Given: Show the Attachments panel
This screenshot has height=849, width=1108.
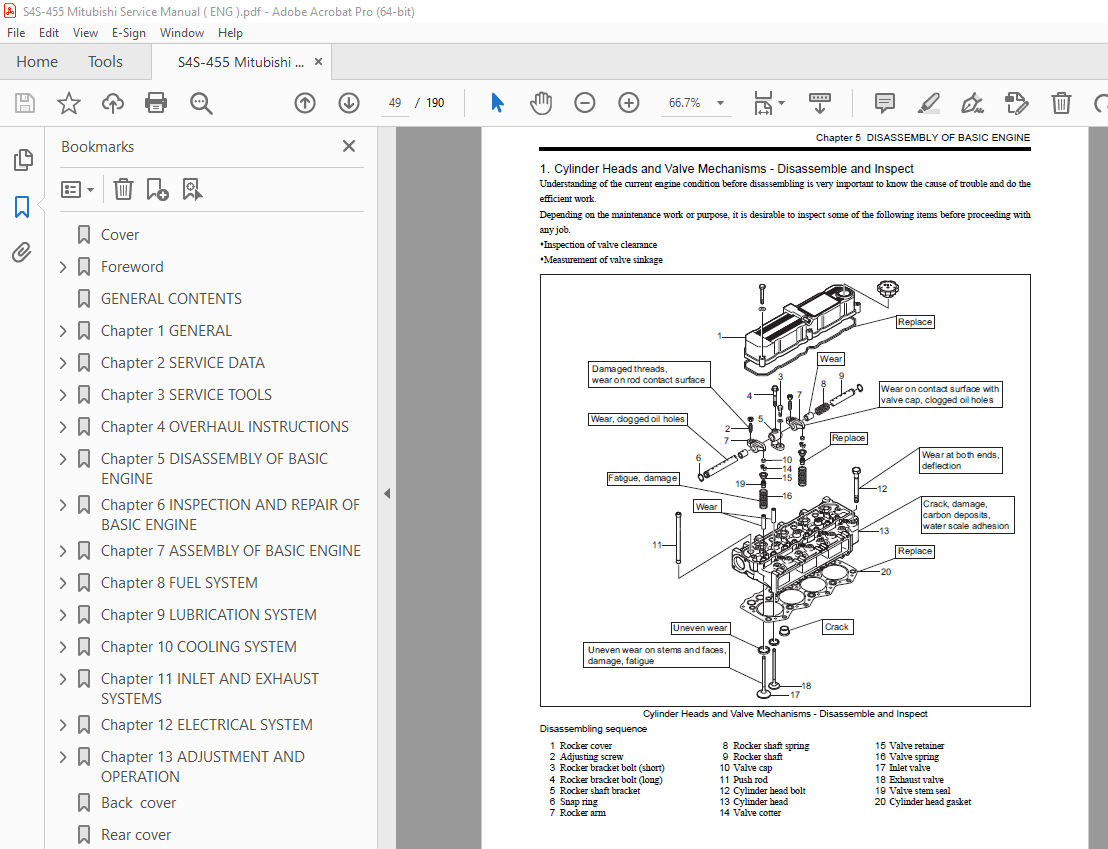Looking at the screenshot, I should tap(22, 252).
